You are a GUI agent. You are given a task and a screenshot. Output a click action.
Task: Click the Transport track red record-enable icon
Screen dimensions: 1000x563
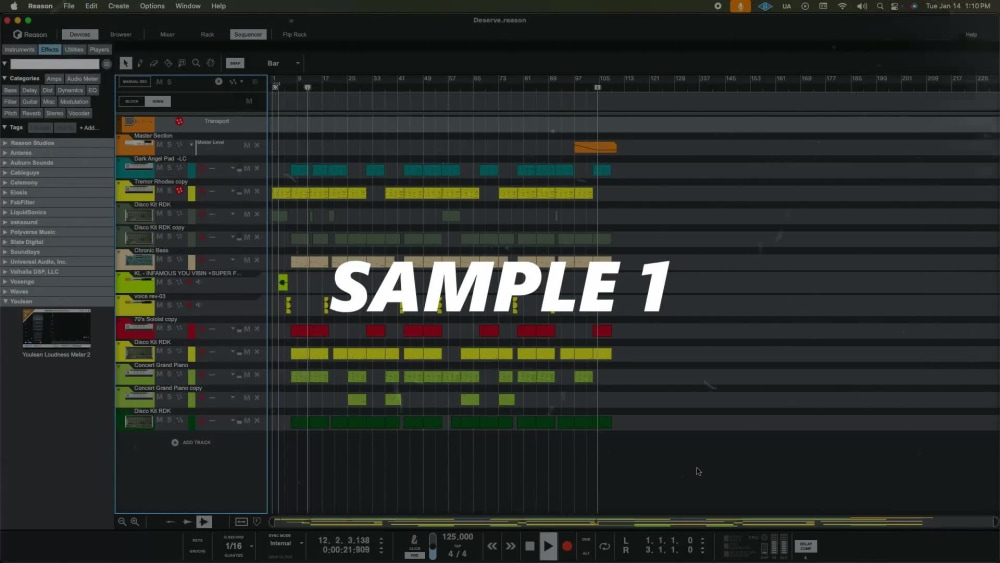[x=179, y=121]
